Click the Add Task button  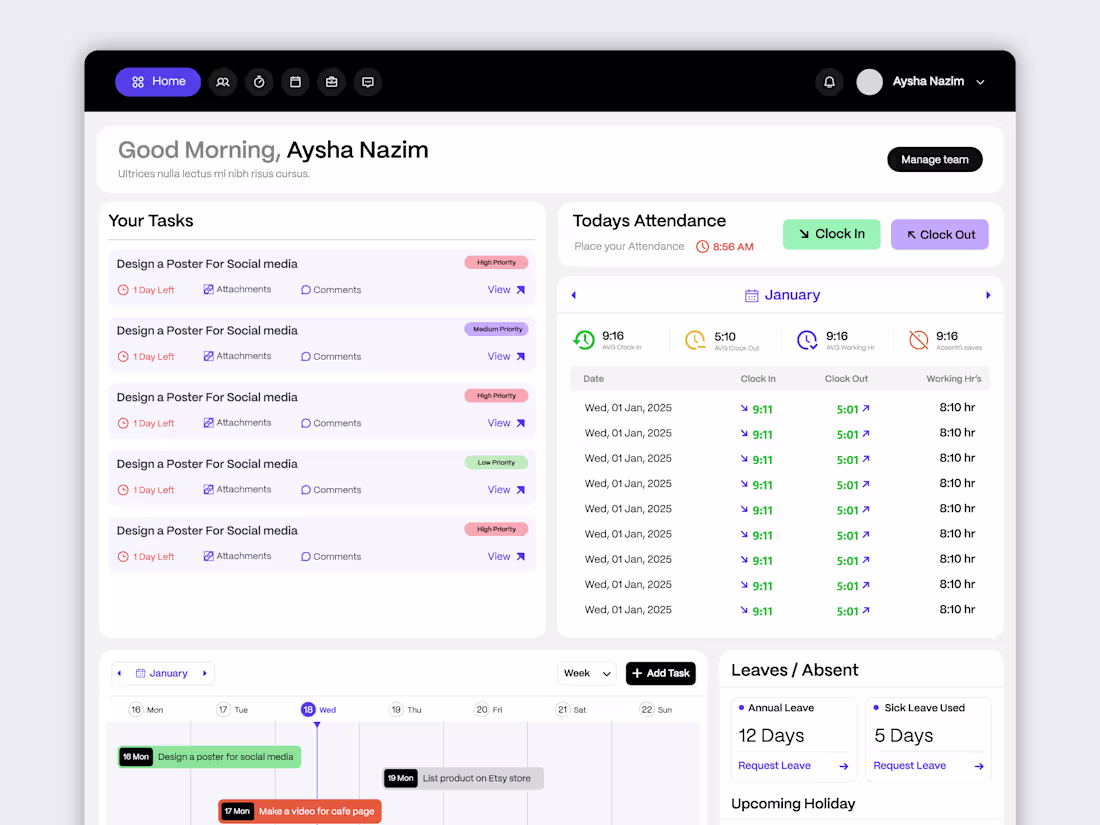click(x=661, y=673)
